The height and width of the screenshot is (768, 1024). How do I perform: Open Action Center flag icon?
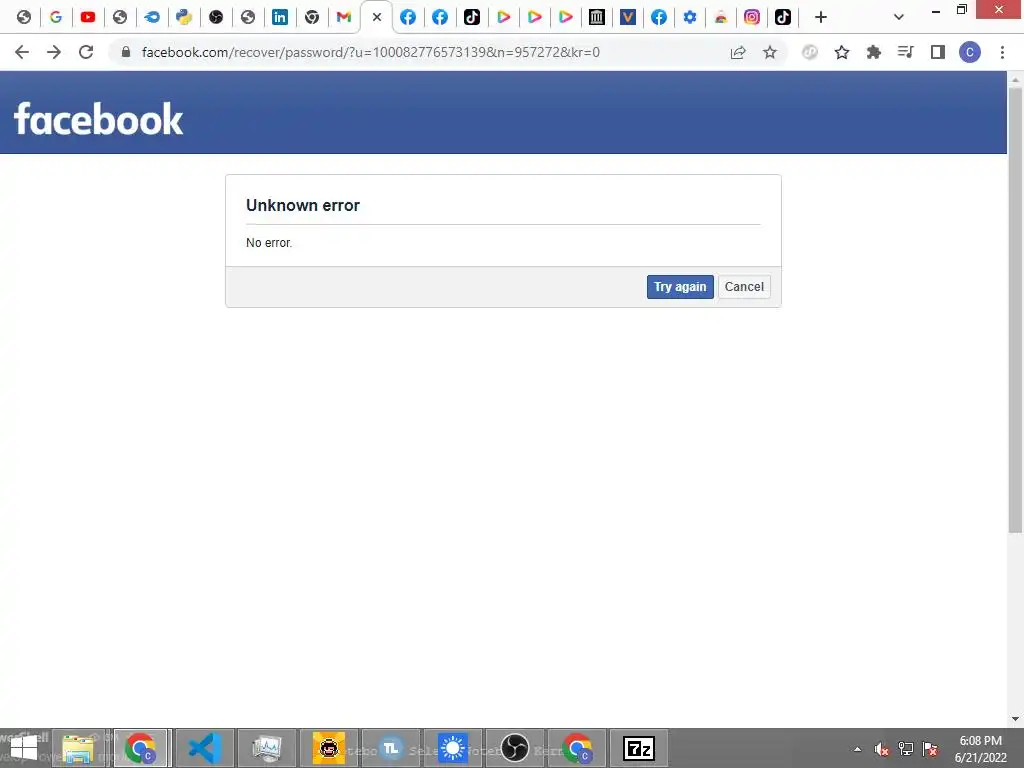(931, 749)
